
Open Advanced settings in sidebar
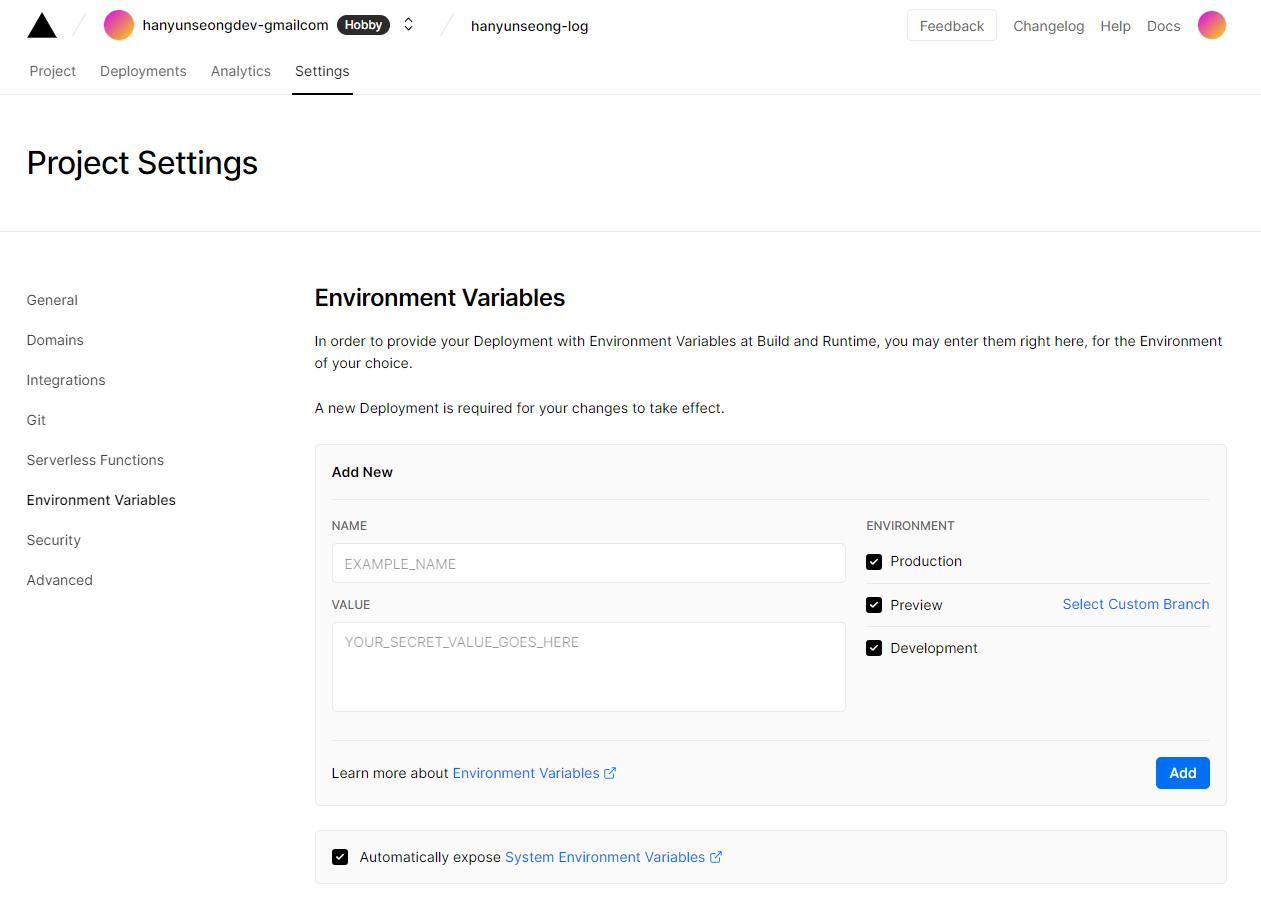point(60,580)
